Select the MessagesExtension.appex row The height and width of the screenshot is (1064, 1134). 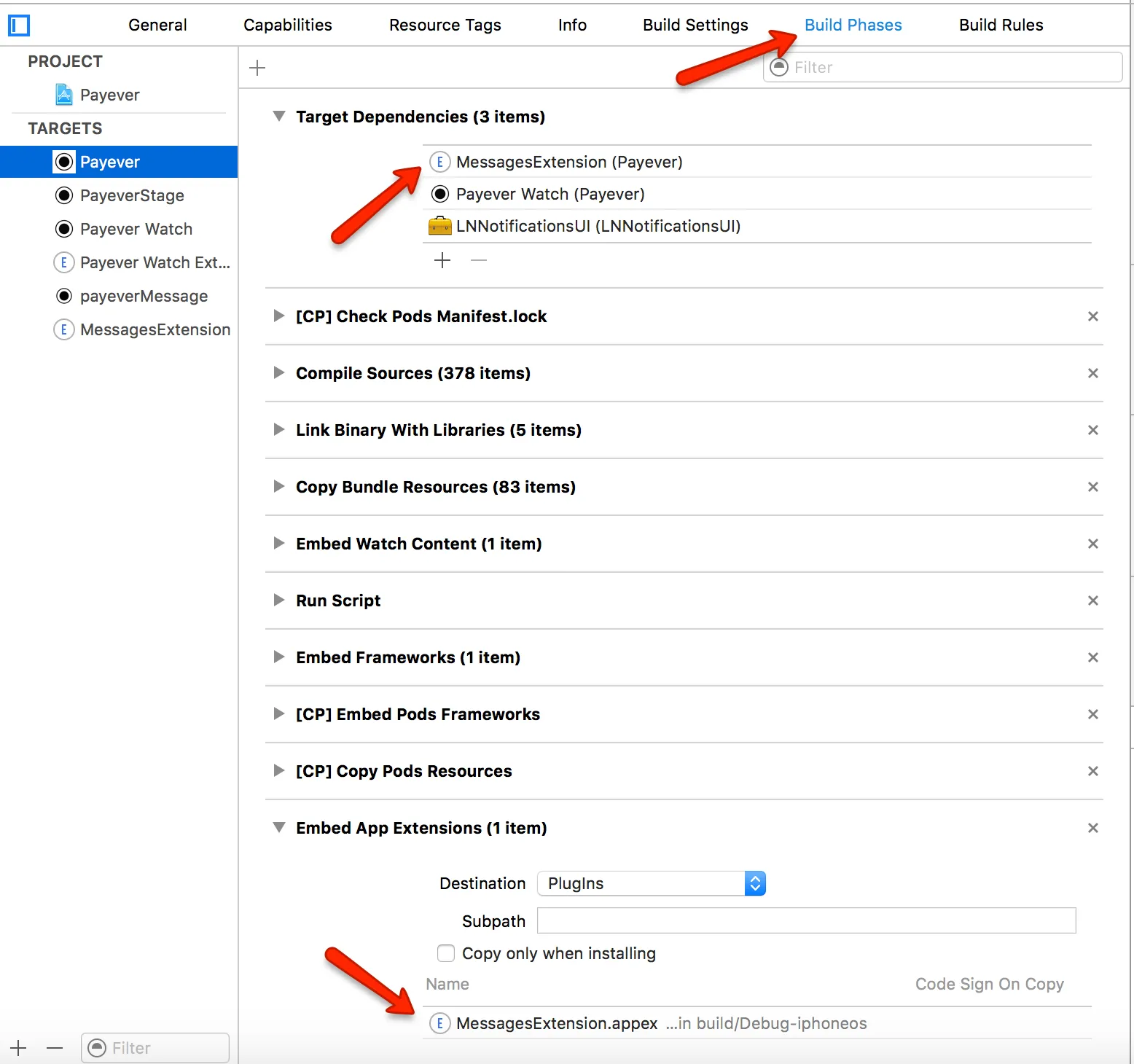coord(757,1023)
